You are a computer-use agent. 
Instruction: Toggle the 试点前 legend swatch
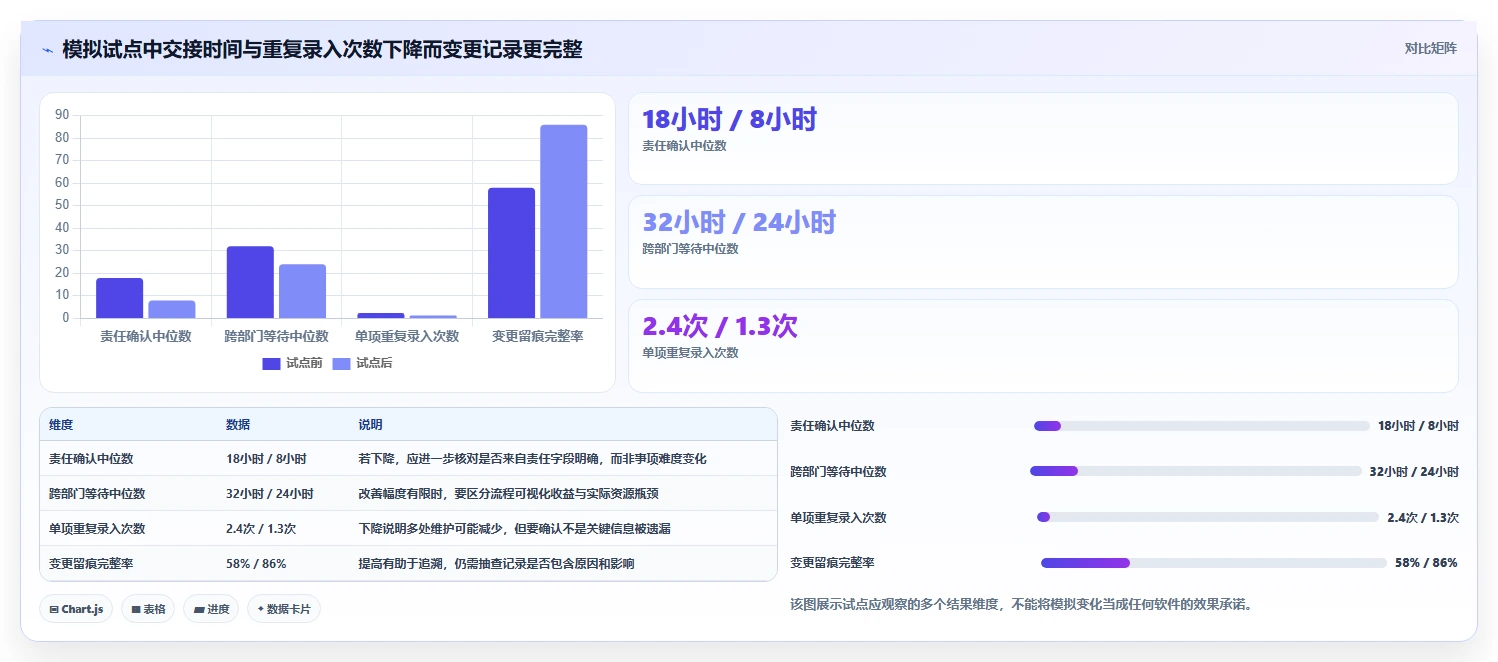tap(271, 363)
